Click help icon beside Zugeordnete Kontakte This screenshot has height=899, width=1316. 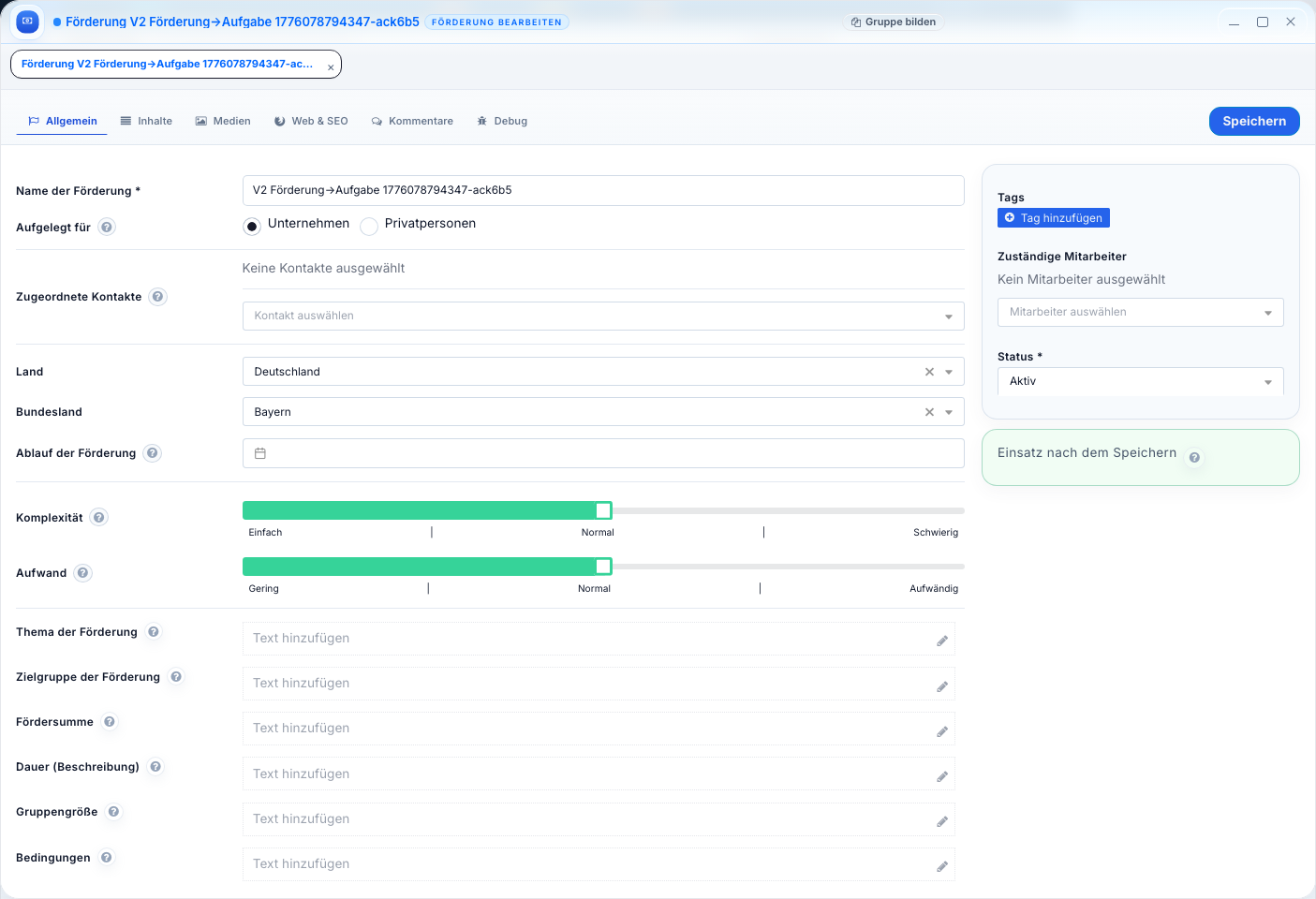(x=158, y=297)
